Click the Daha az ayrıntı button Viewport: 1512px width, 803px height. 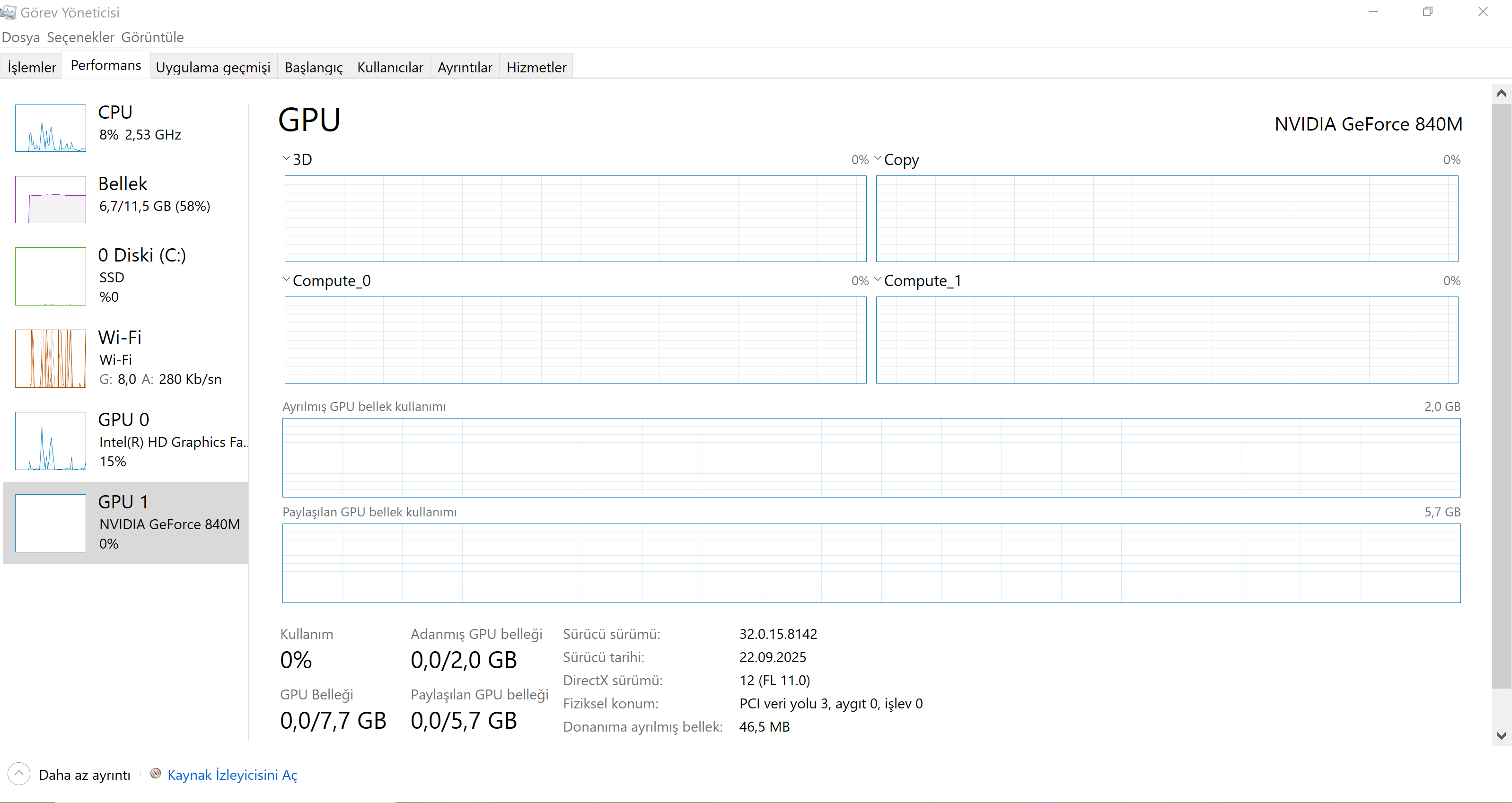[x=85, y=775]
